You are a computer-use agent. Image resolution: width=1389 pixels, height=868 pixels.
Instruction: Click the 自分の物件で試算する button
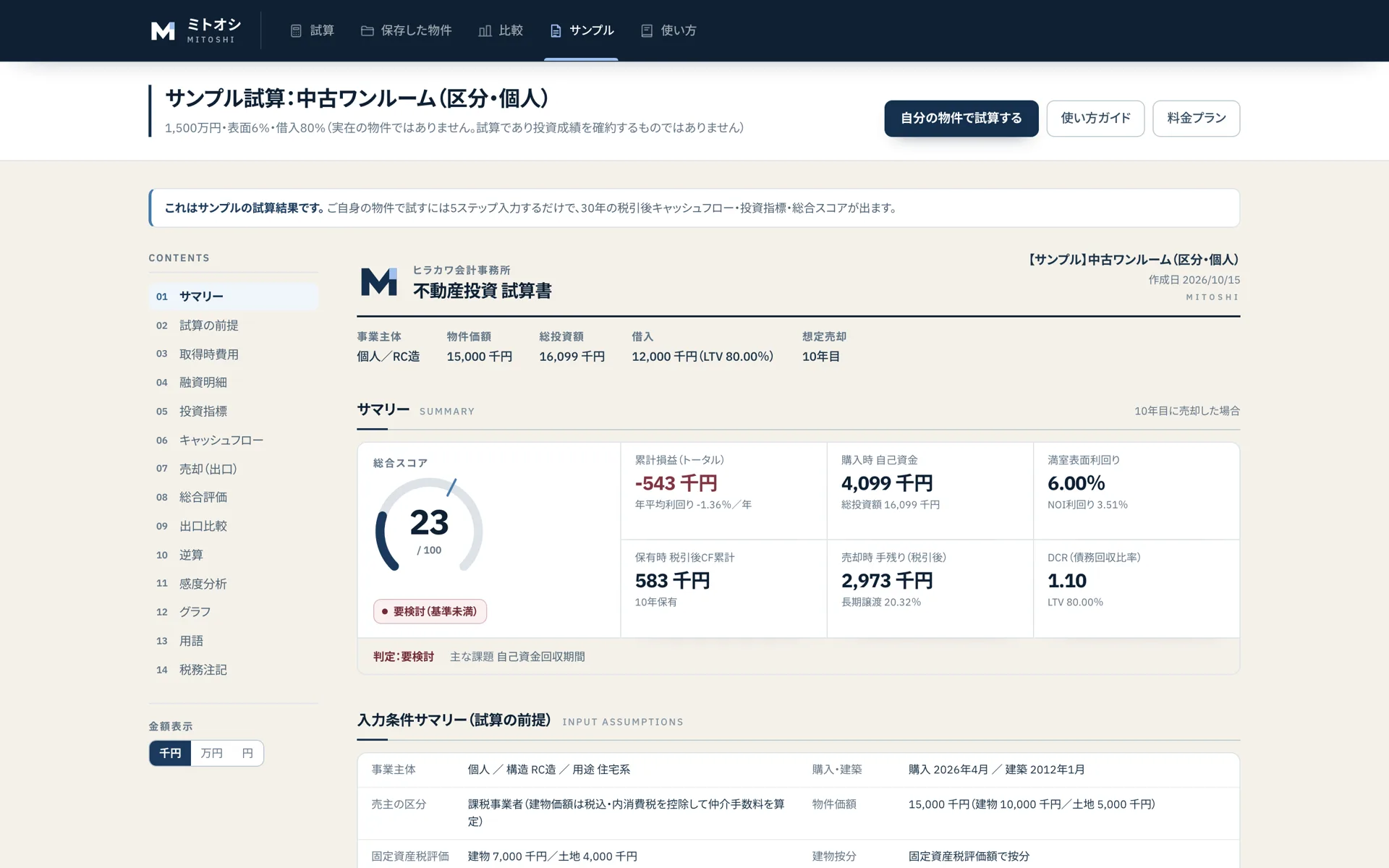coord(961,118)
